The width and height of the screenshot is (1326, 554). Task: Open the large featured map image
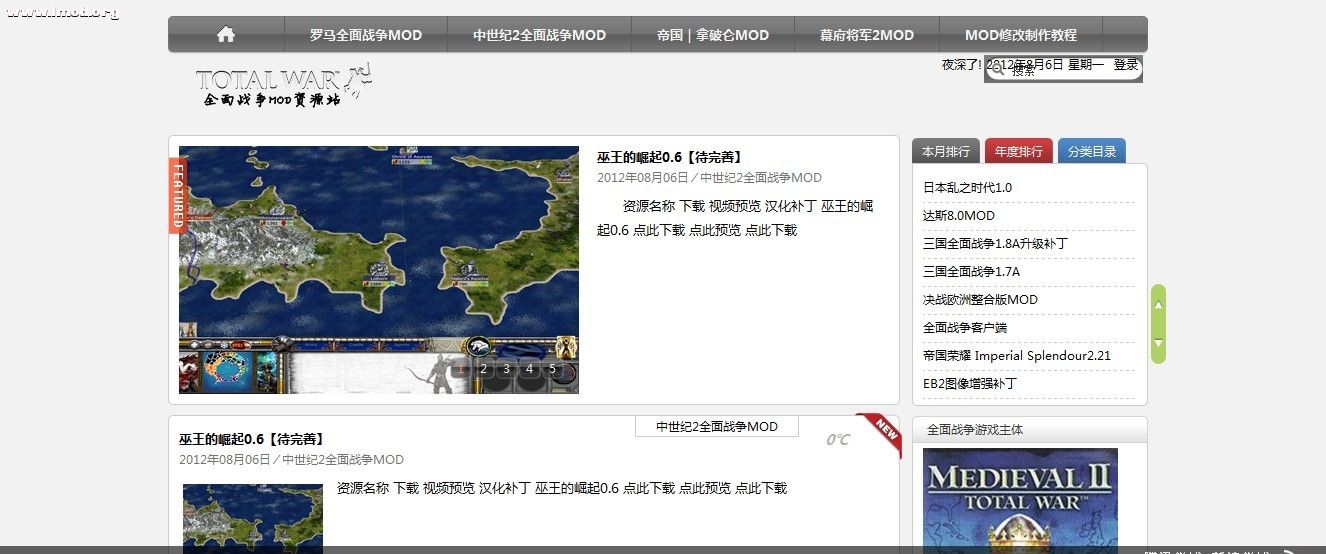click(x=379, y=270)
